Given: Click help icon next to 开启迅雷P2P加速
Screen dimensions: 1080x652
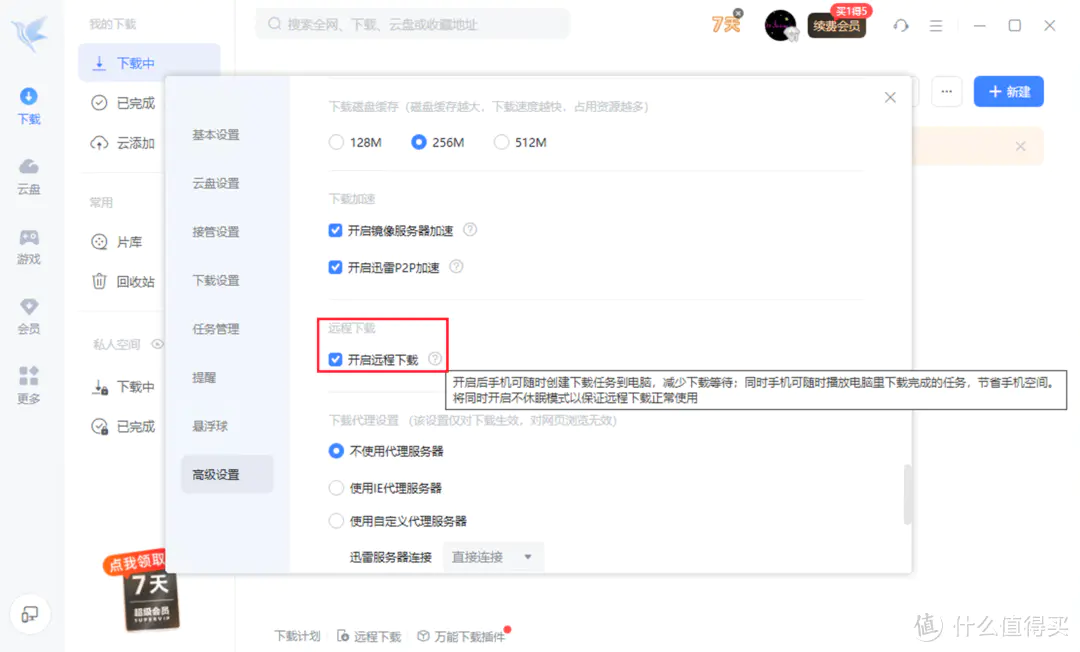Looking at the screenshot, I should pos(456,266).
